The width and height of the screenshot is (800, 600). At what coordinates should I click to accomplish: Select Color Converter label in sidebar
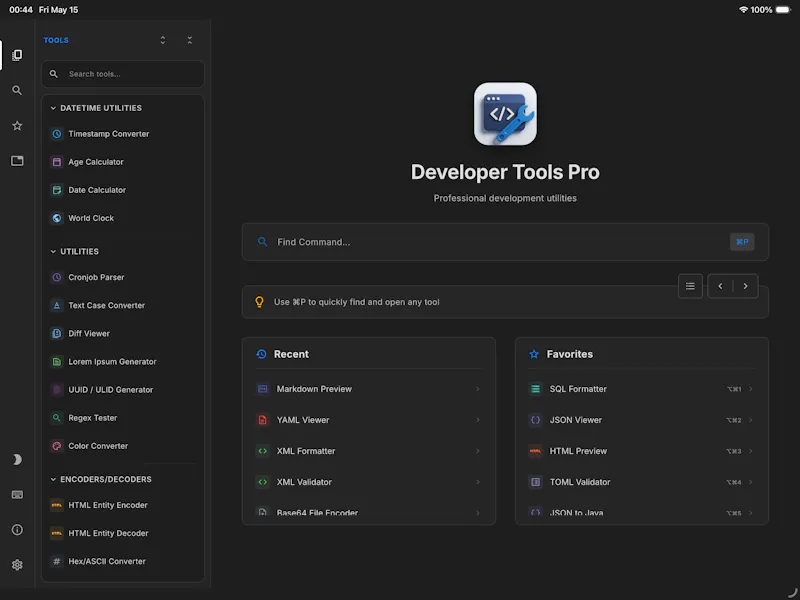(98, 445)
